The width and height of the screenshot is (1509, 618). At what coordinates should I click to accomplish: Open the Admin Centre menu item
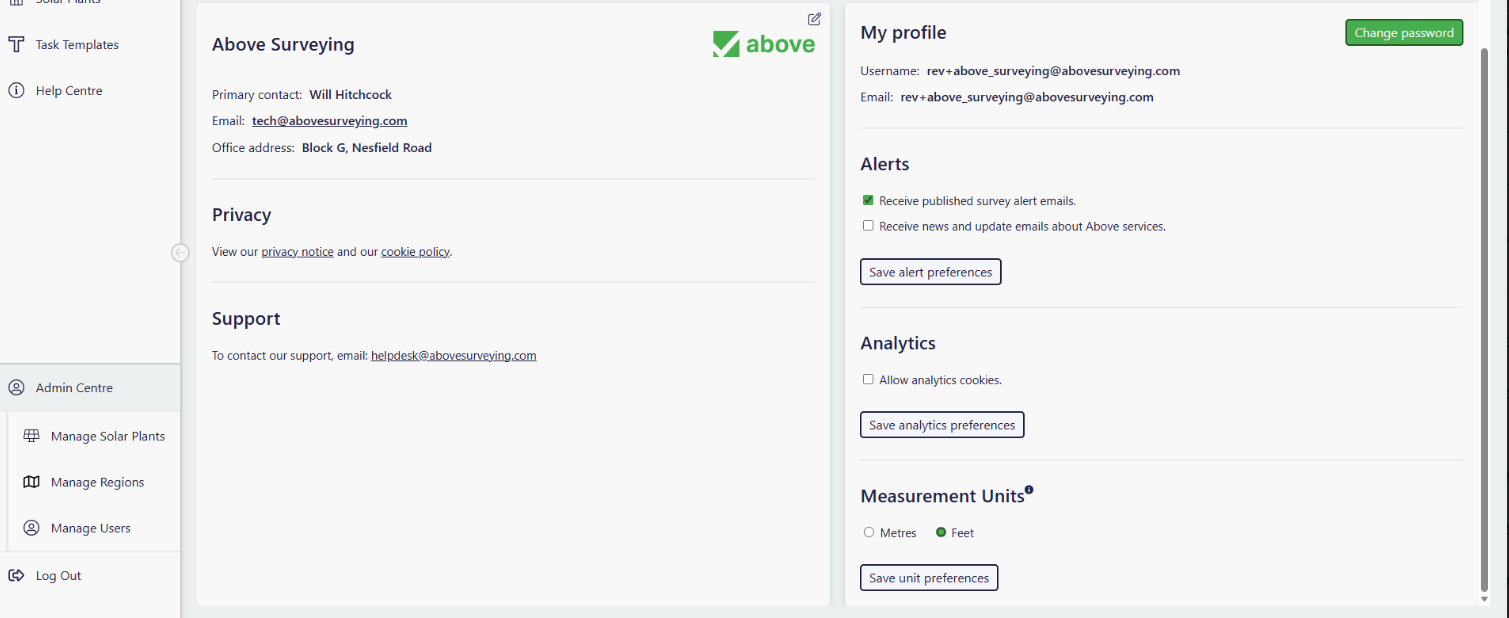74,388
